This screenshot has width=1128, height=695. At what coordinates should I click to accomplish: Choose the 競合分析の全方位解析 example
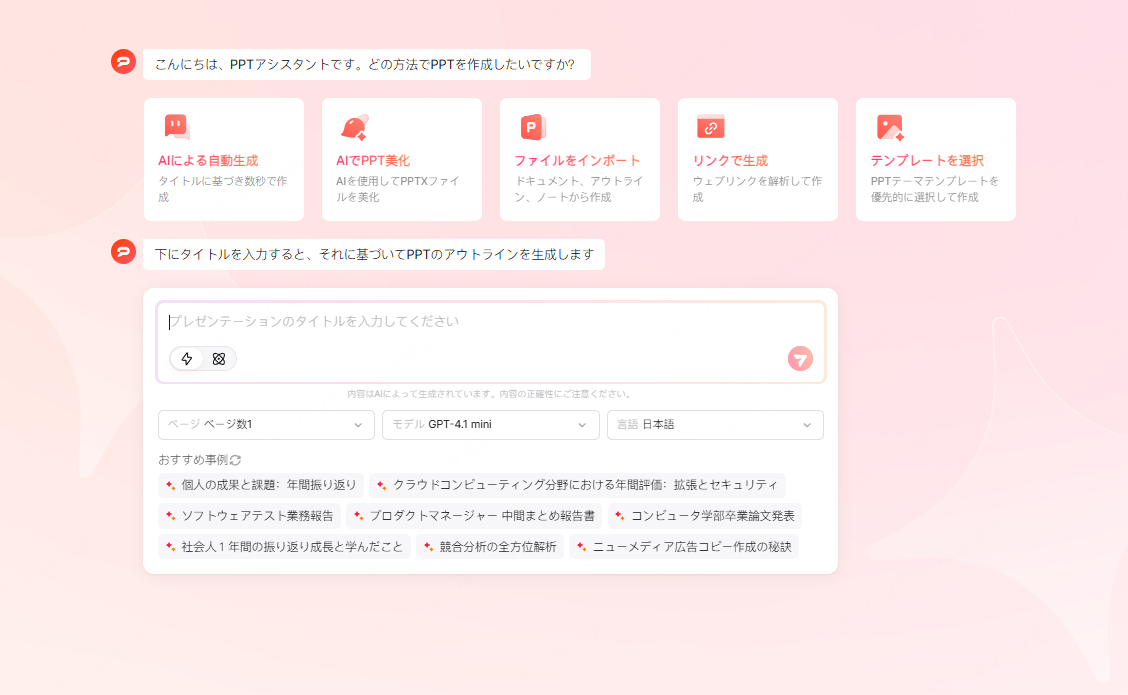point(490,547)
